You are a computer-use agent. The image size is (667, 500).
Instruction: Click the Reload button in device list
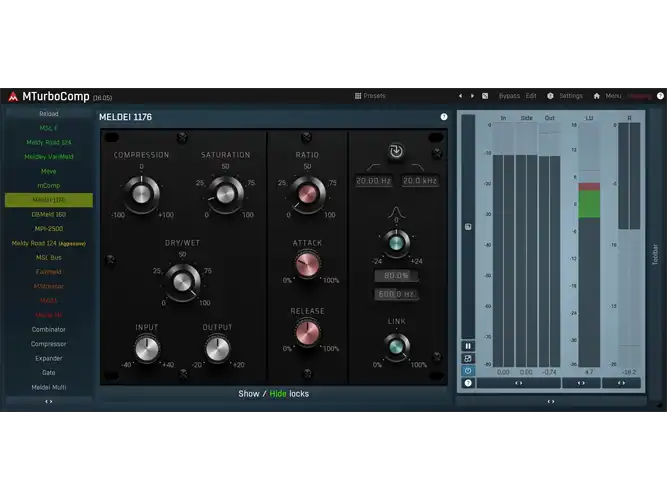(49, 114)
